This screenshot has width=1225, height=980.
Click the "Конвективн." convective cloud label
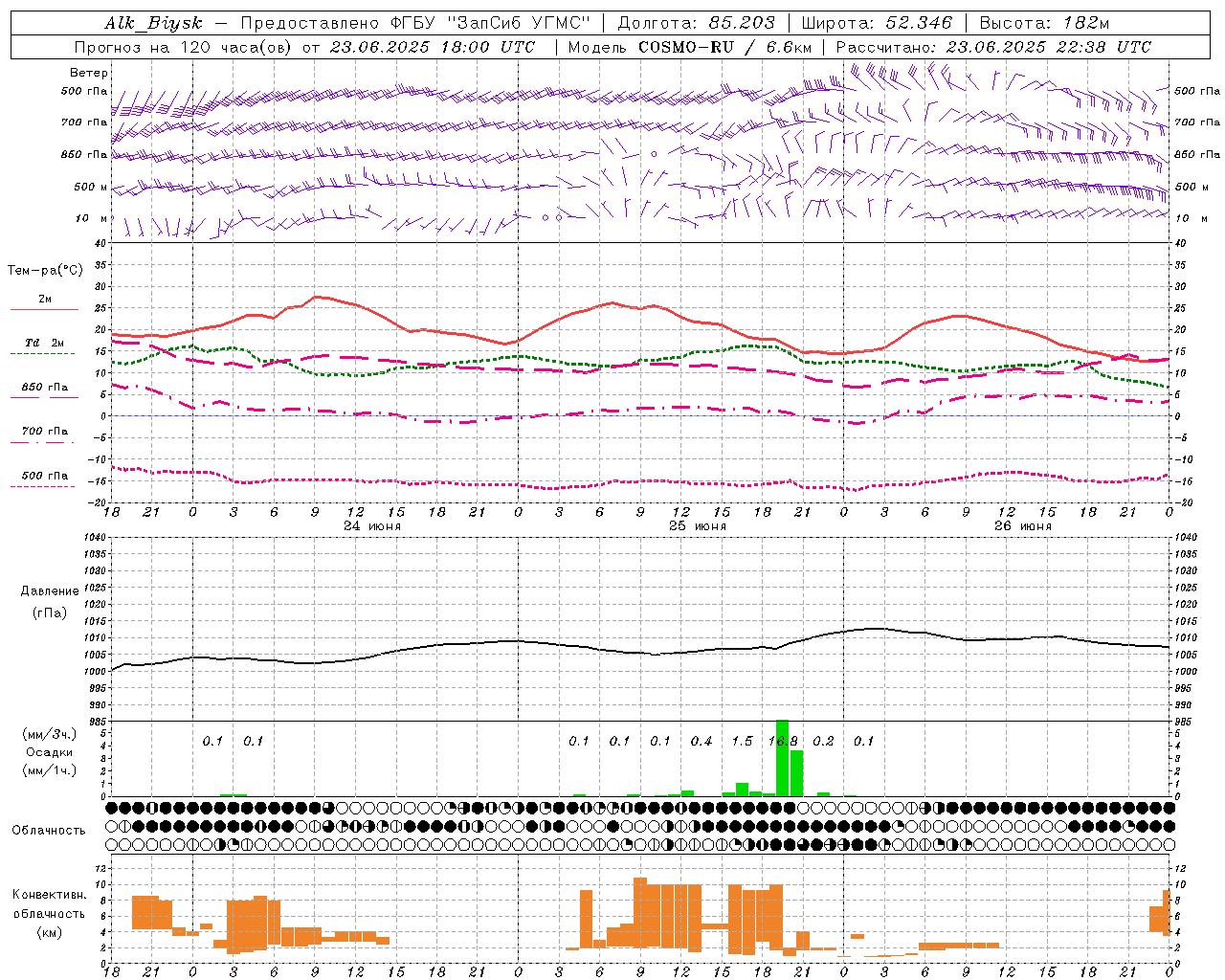point(50,895)
